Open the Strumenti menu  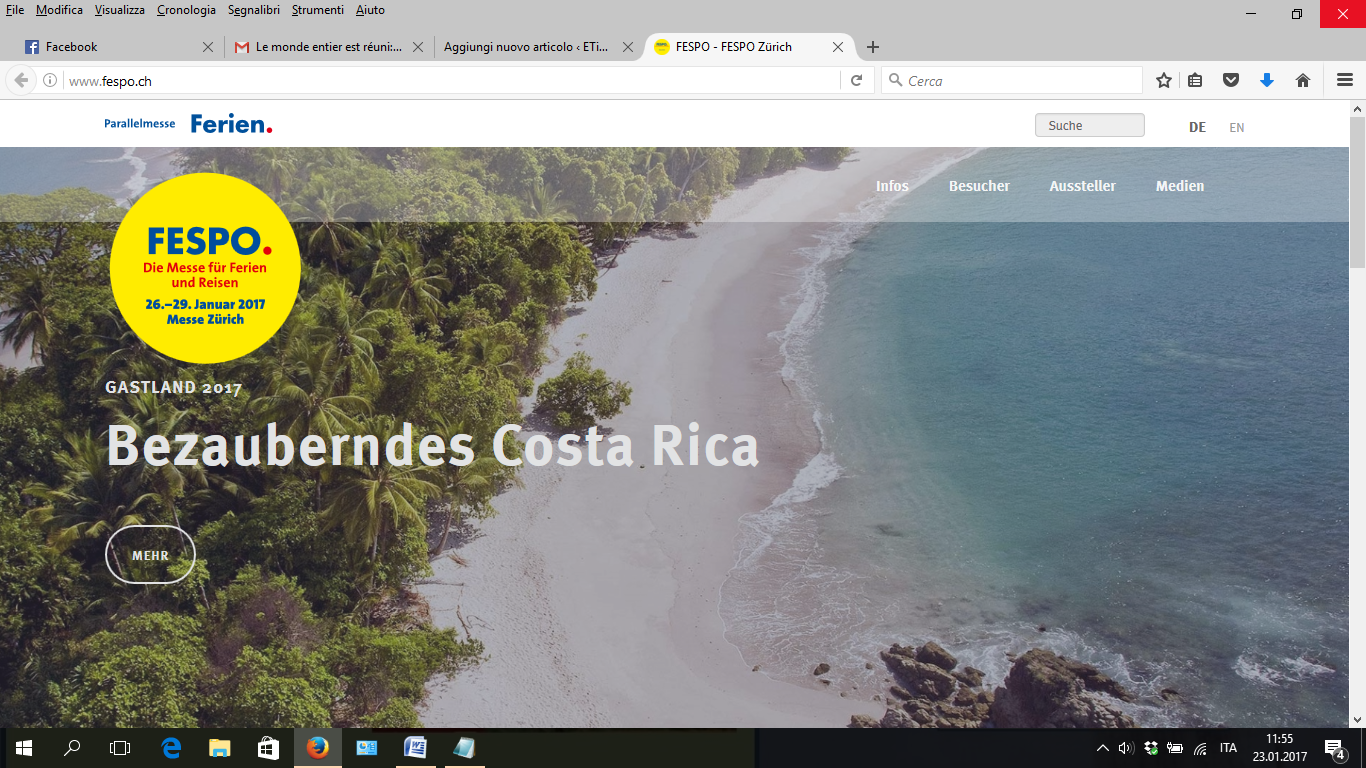coord(318,10)
